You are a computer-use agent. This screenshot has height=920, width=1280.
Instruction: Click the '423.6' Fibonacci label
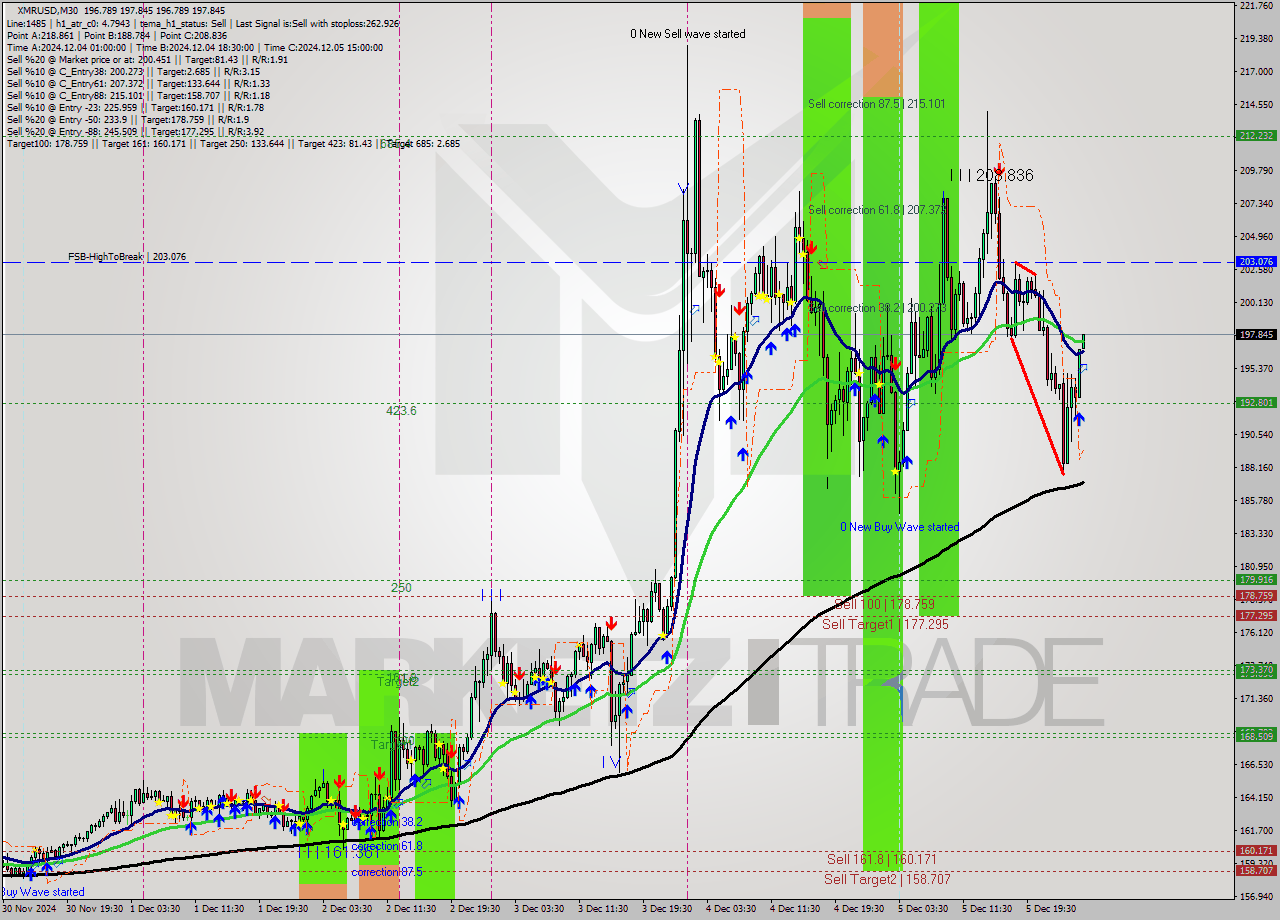[x=401, y=410]
